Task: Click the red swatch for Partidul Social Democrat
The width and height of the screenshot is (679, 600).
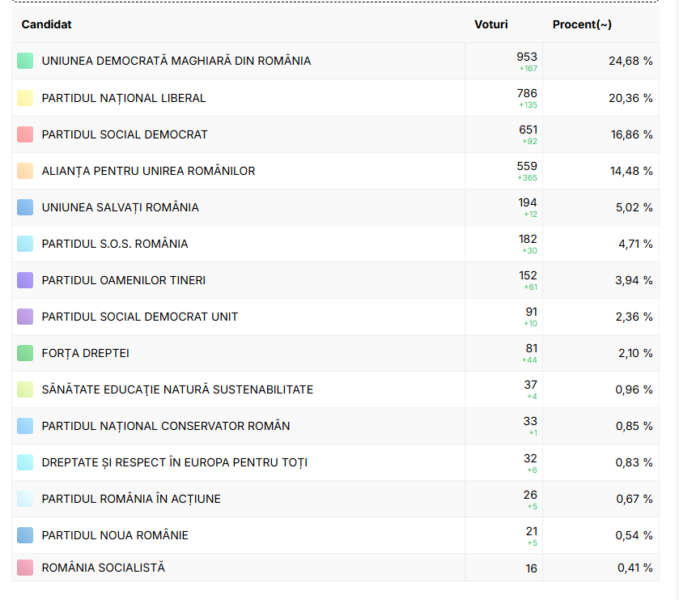Action: coord(25,135)
